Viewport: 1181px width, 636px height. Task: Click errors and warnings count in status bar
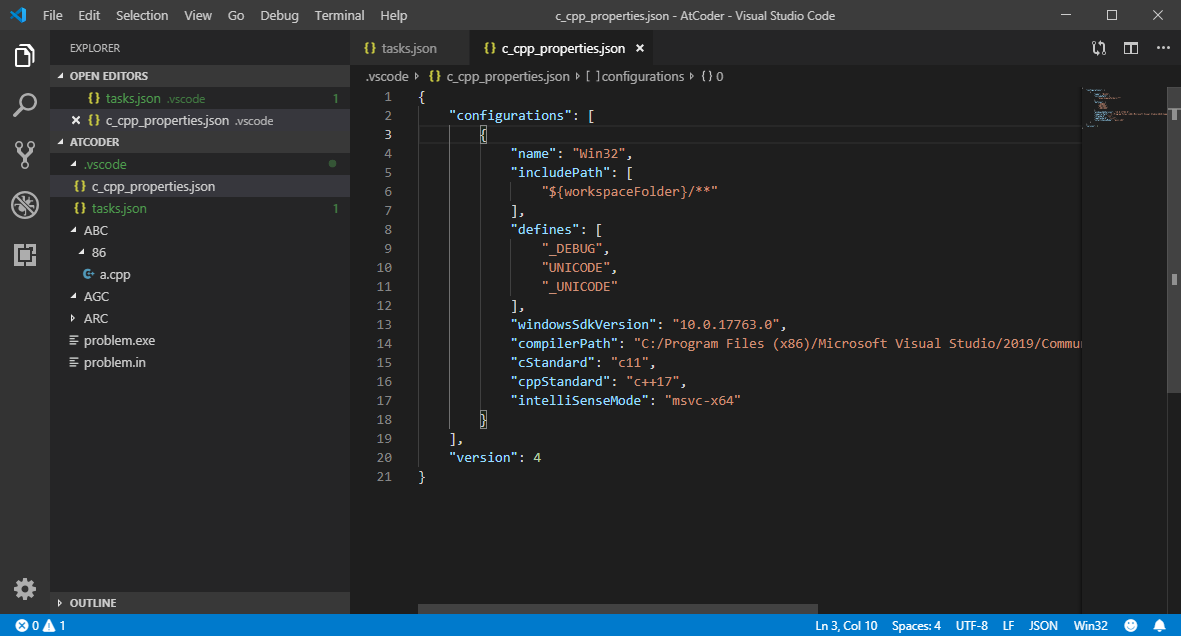(40, 626)
